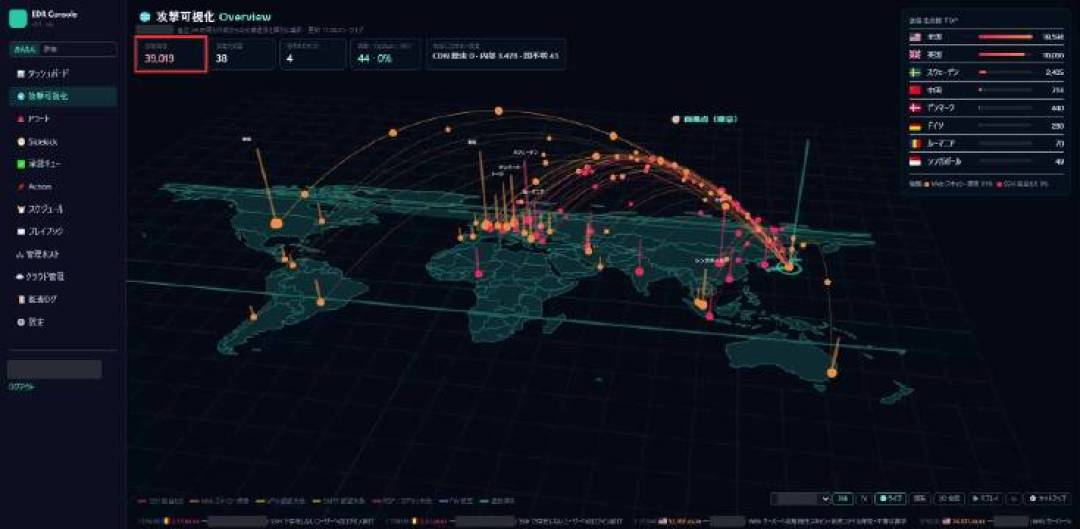The height and width of the screenshot is (529, 1080).
Task: Click the United States flag in ranking
Action: 915,37
